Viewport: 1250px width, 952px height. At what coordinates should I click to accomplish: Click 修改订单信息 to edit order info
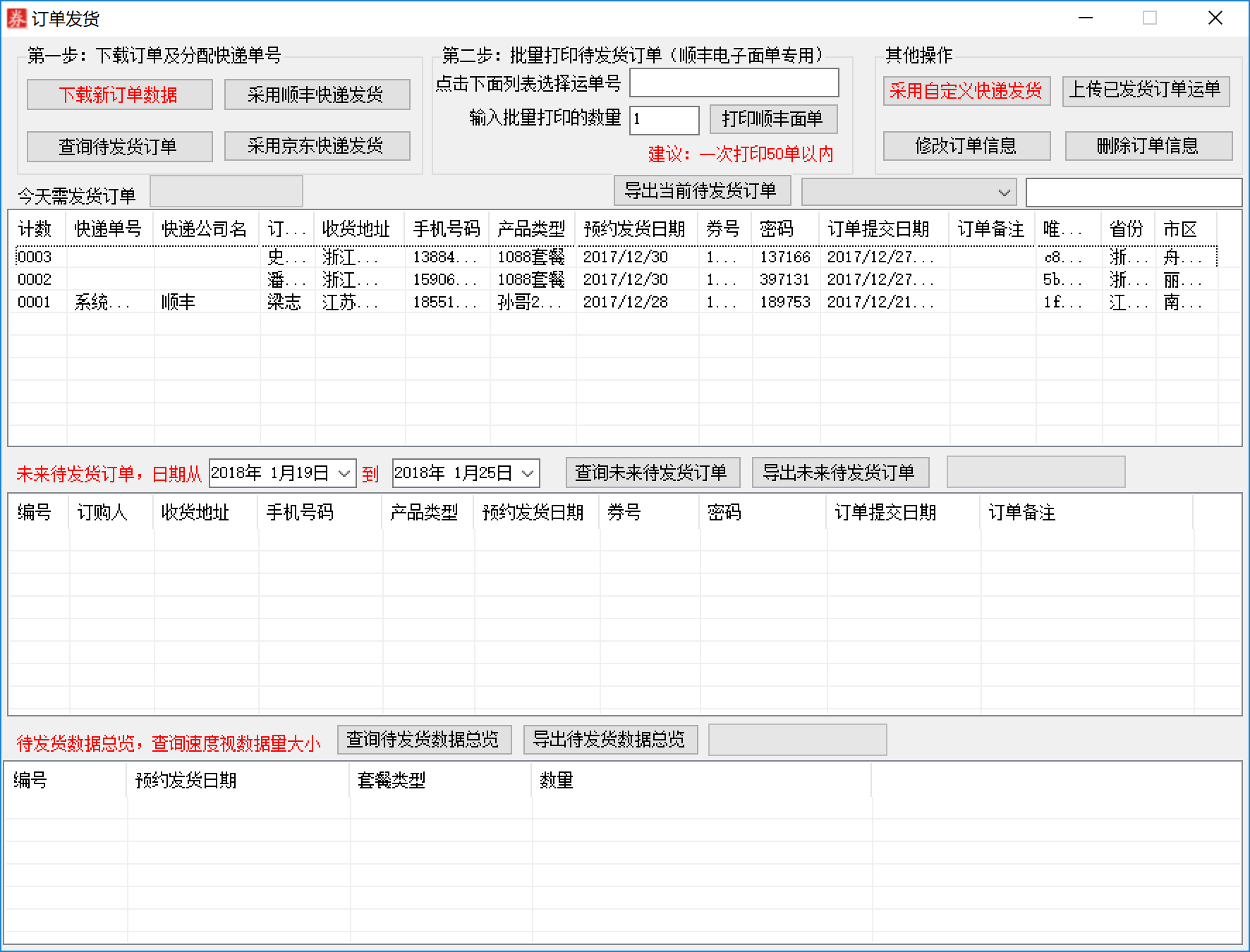click(966, 146)
